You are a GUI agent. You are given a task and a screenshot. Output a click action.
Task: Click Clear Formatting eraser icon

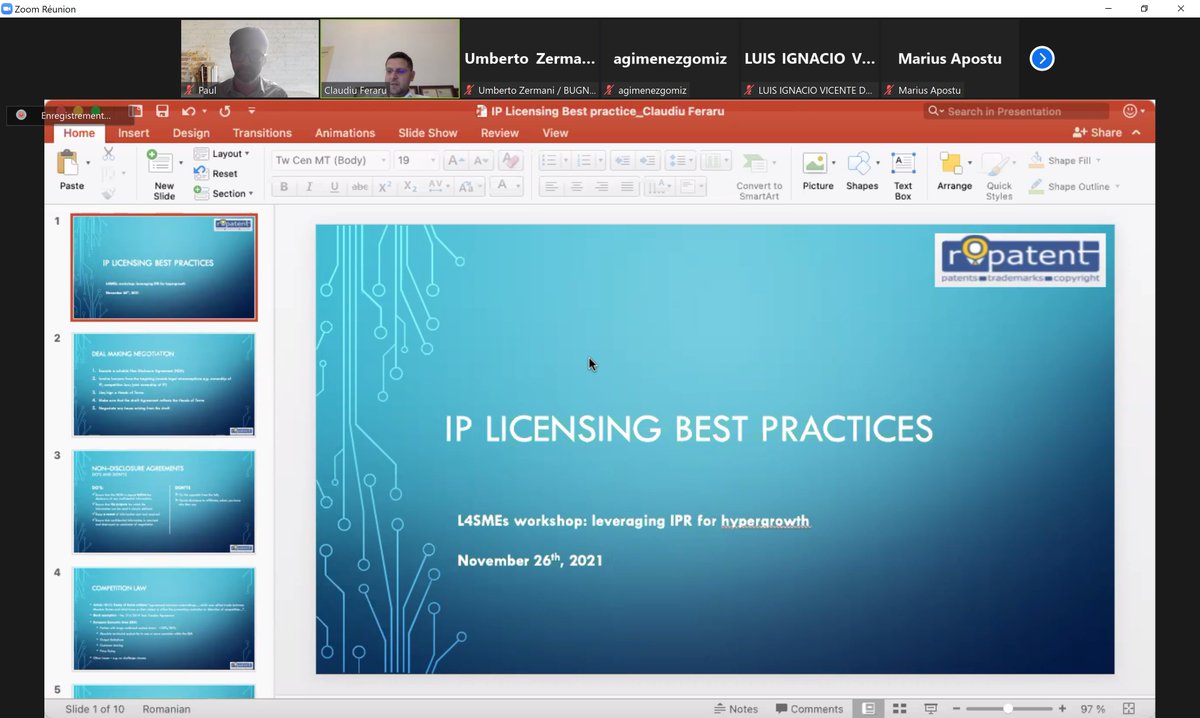coord(510,160)
